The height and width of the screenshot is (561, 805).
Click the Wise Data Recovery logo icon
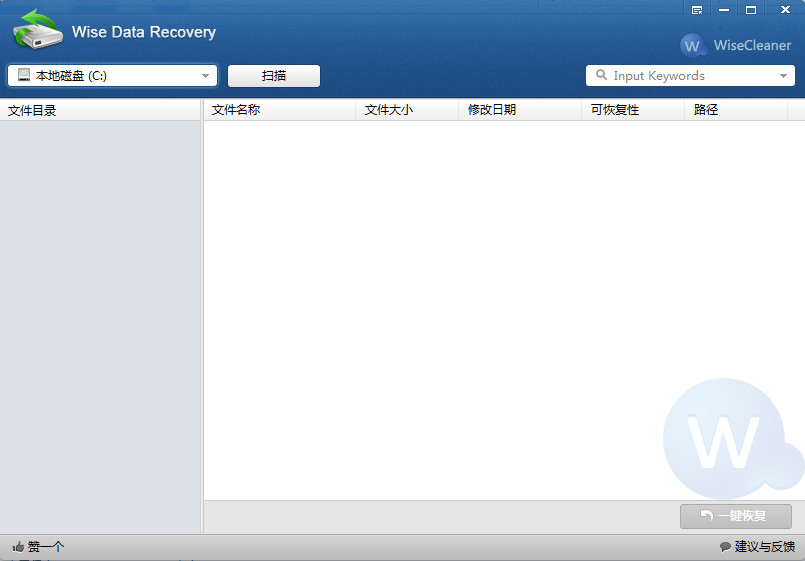37,29
